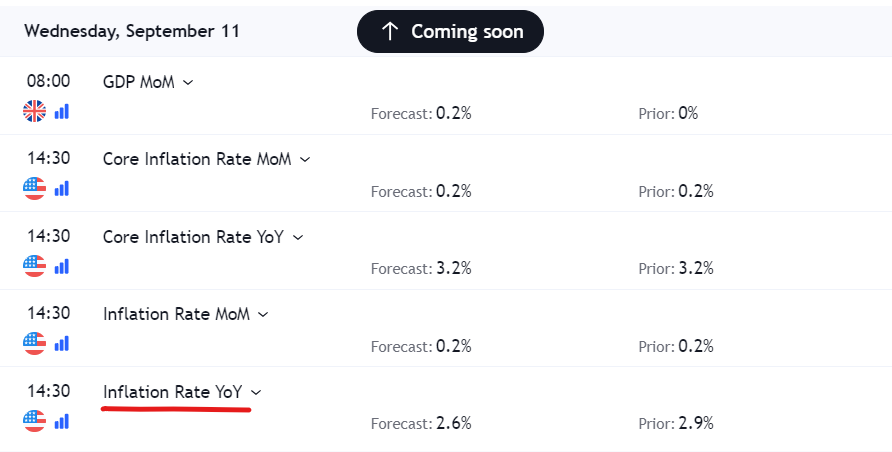The image size is (892, 452).
Task: Click the importance bars icon for GDP MoM
Action: click(x=61, y=111)
